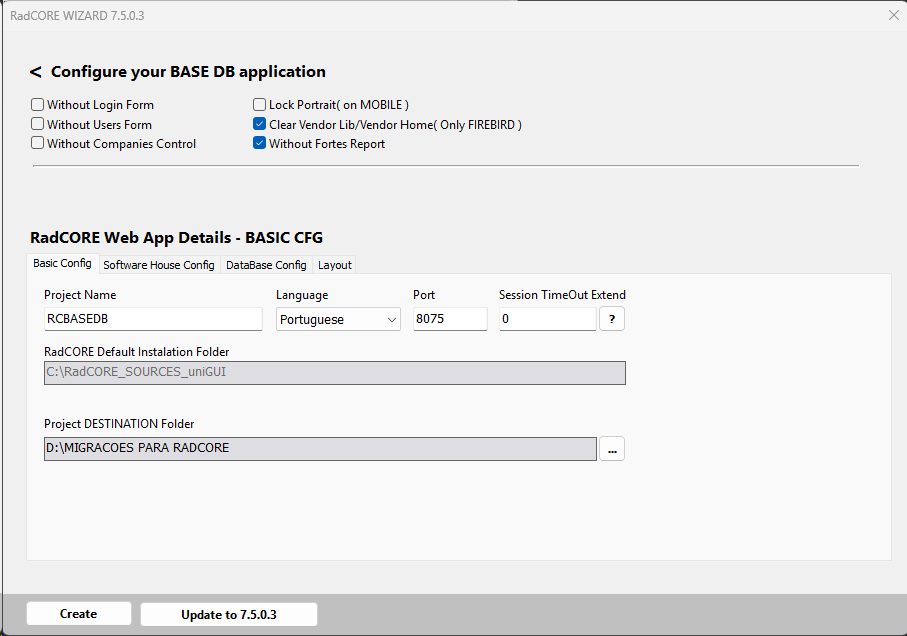Disable the Without Fortes Report checkbox

tap(260, 144)
